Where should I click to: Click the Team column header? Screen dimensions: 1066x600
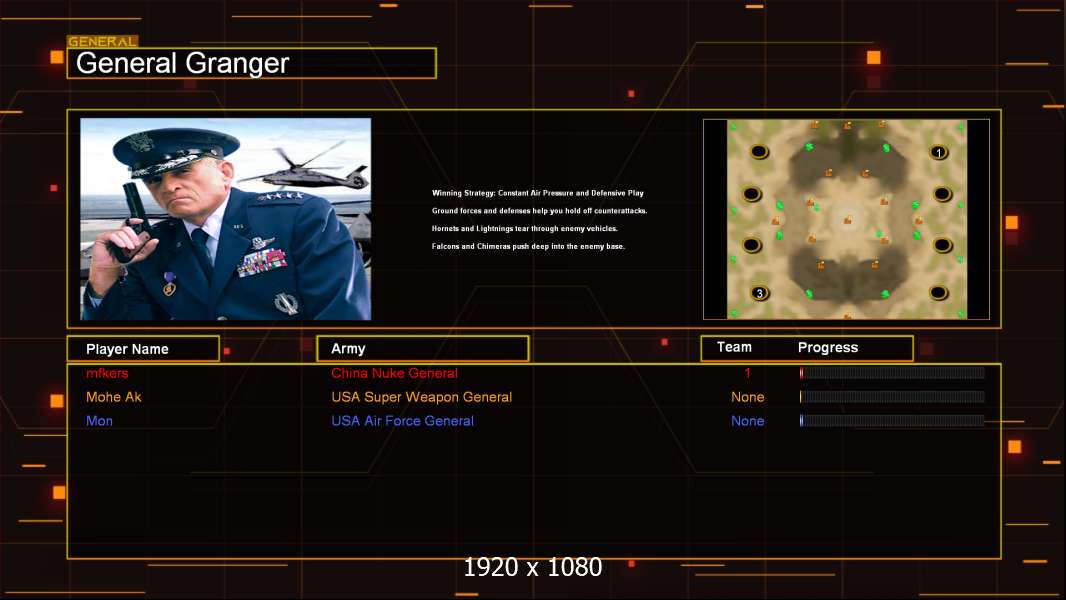tap(734, 347)
